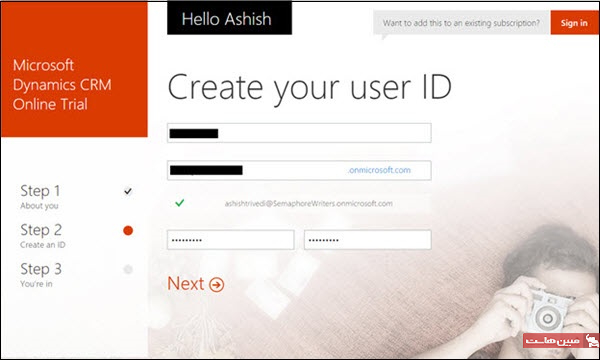The width and height of the screenshot is (600, 360).
Task: Click the red logo watermark at bottom right
Action: pyautogui.click(x=560, y=340)
